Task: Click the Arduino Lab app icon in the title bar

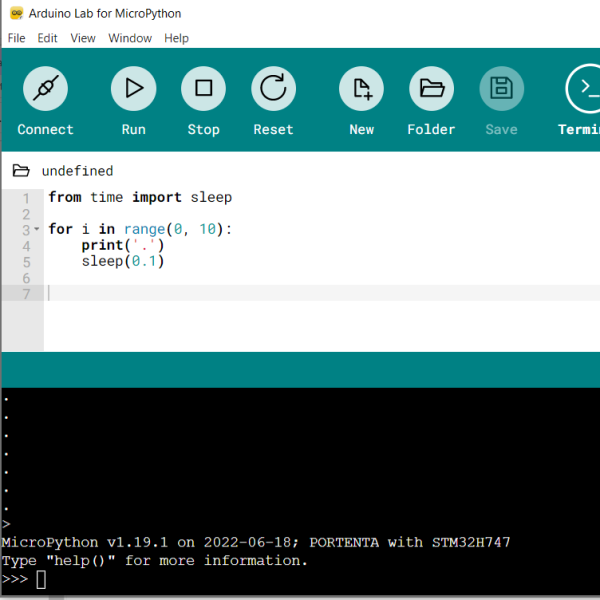Action: coord(16,14)
